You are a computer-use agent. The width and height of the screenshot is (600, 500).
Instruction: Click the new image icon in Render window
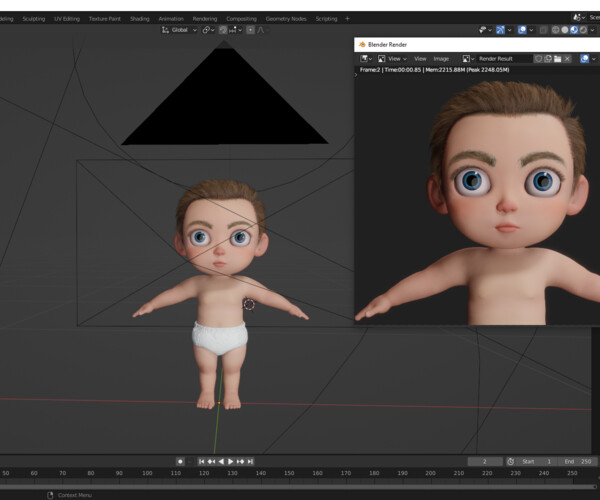548,59
